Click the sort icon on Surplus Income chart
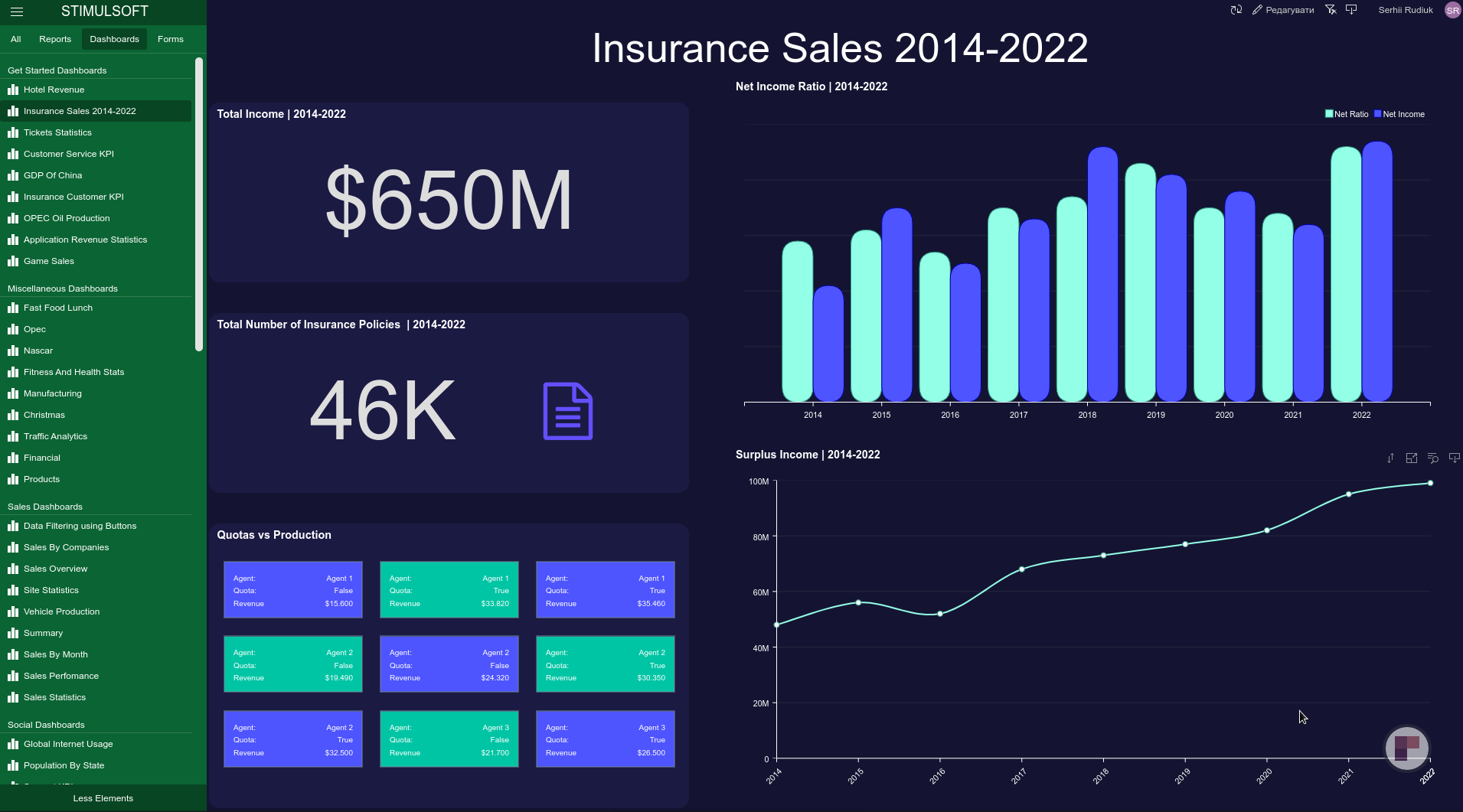 (x=1390, y=458)
